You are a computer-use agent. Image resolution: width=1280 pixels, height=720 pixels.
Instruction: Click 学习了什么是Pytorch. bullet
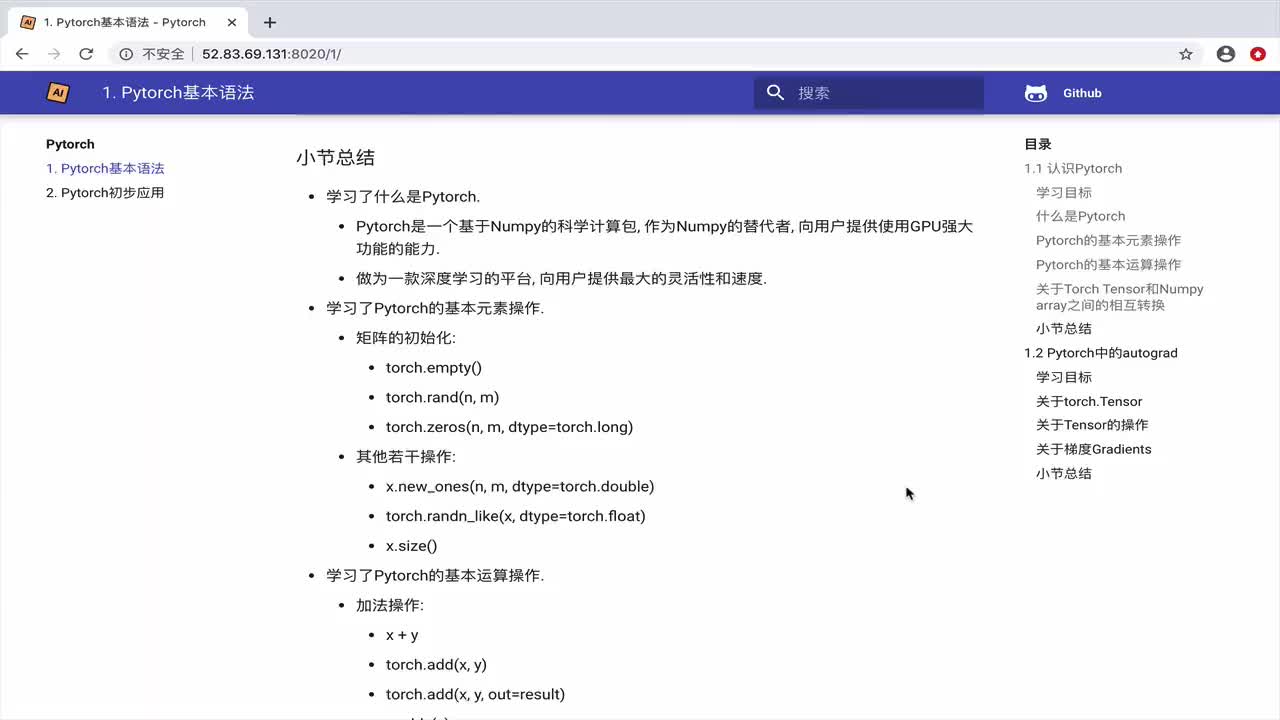[x=403, y=197]
